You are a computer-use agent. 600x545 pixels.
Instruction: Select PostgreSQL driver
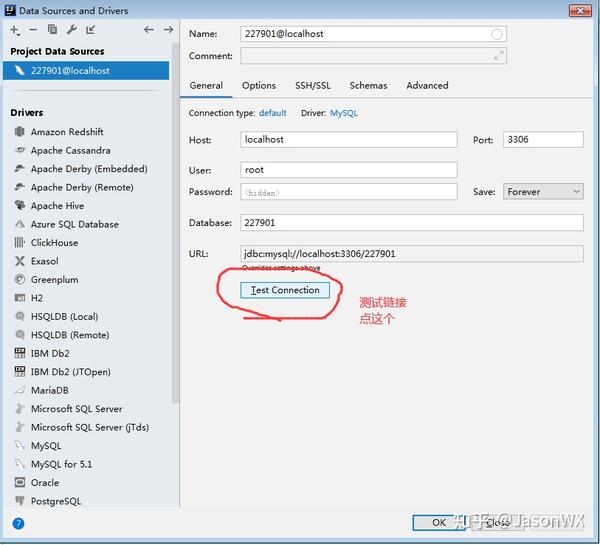tap(56, 501)
